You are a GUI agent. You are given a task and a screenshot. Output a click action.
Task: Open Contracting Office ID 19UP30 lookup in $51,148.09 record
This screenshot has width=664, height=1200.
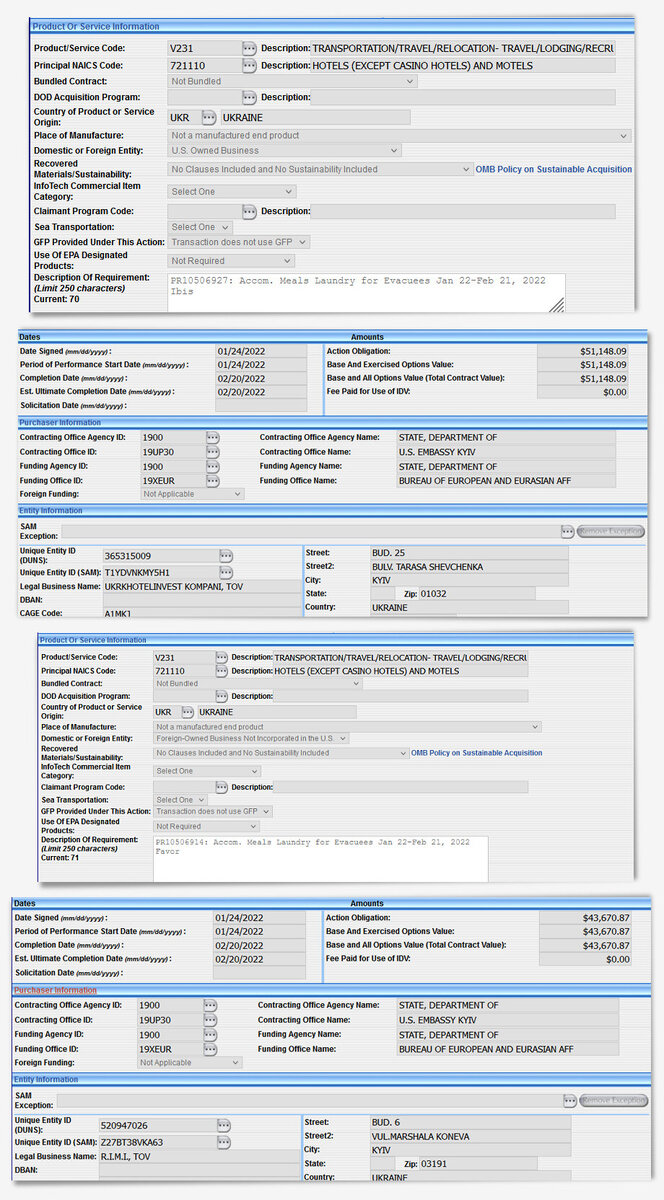click(x=213, y=452)
